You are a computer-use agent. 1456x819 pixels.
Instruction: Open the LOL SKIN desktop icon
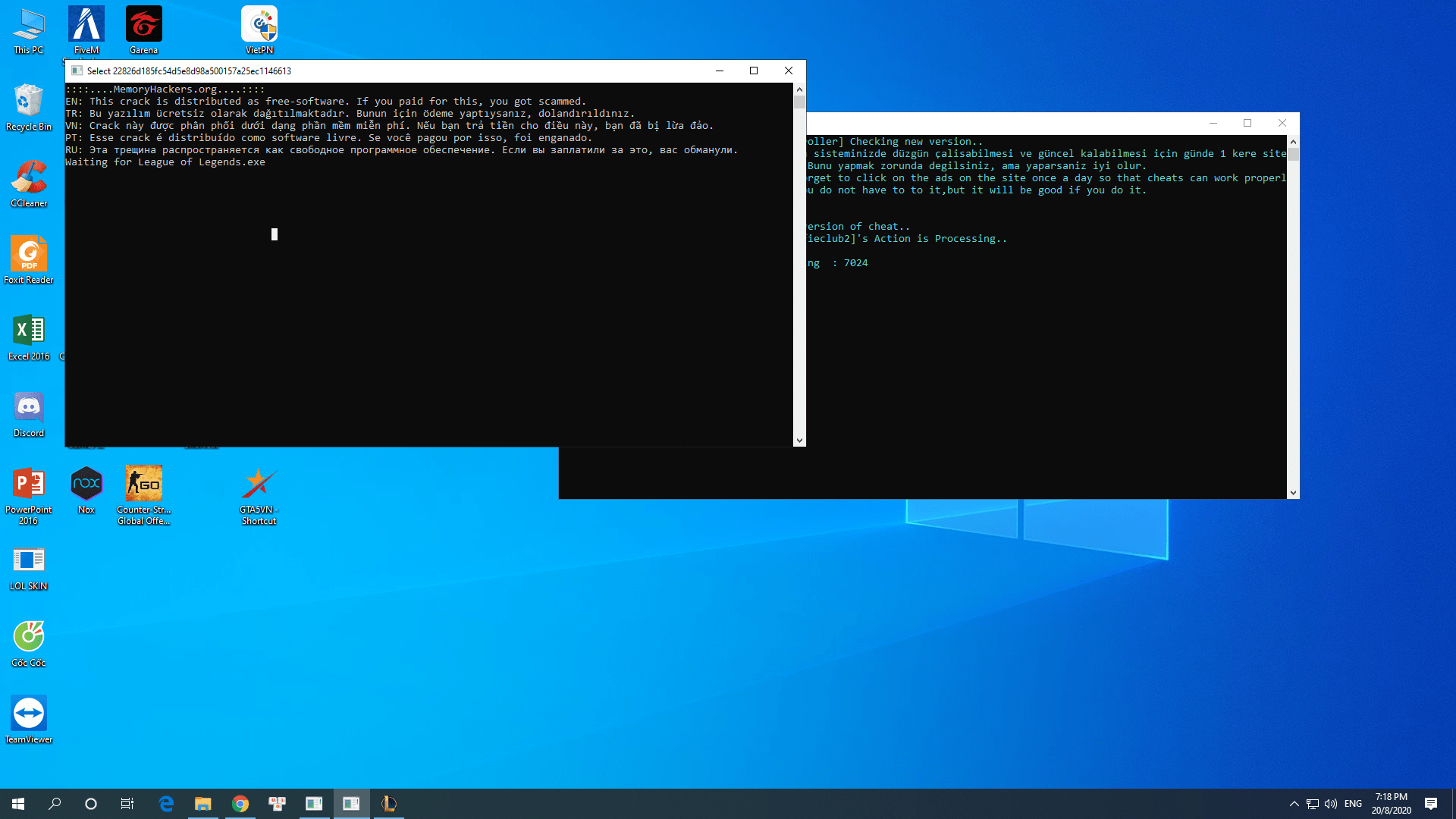(x=29, y=567)
